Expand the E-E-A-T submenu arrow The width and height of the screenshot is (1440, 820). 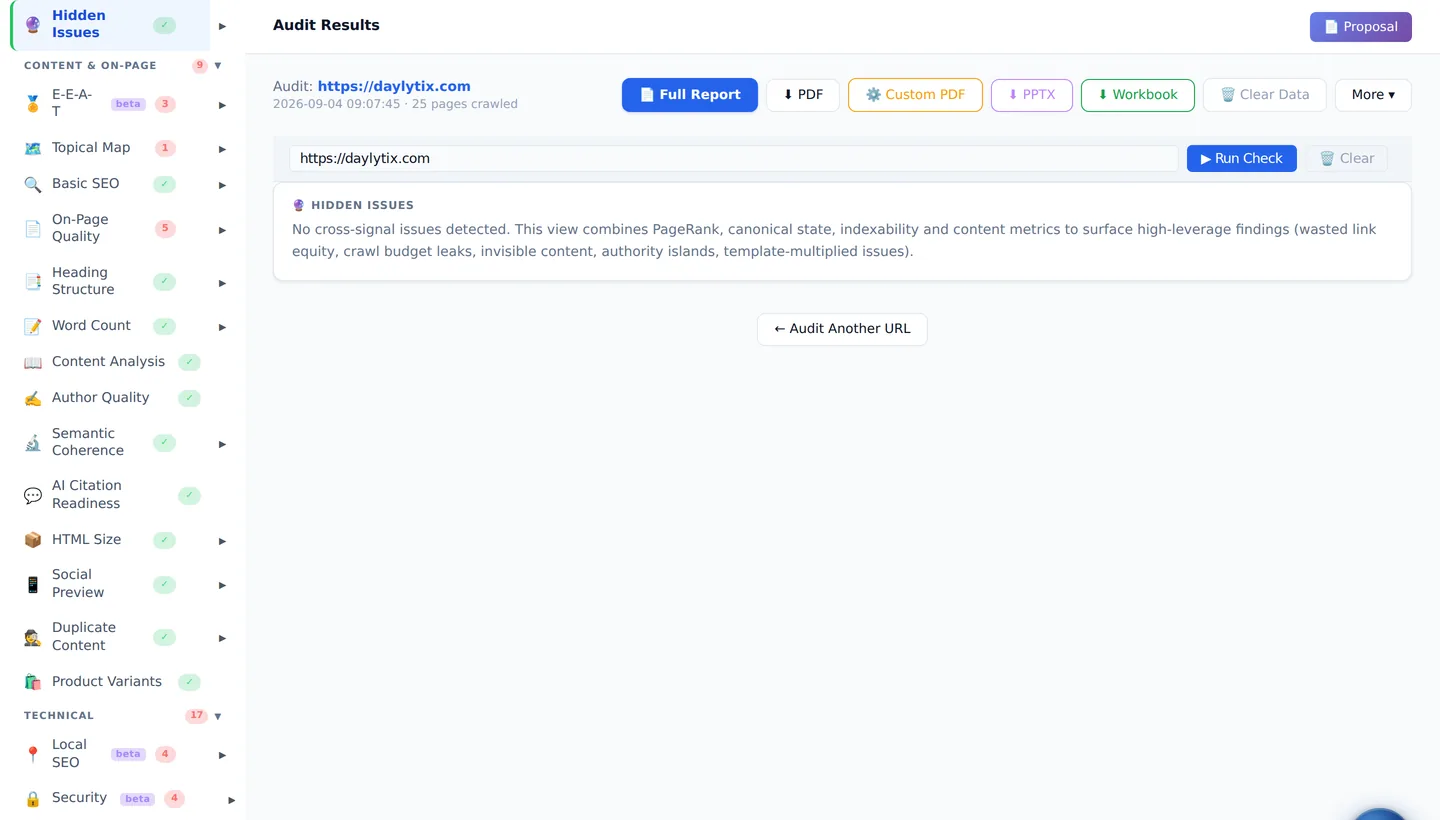[x=223, y=105]
